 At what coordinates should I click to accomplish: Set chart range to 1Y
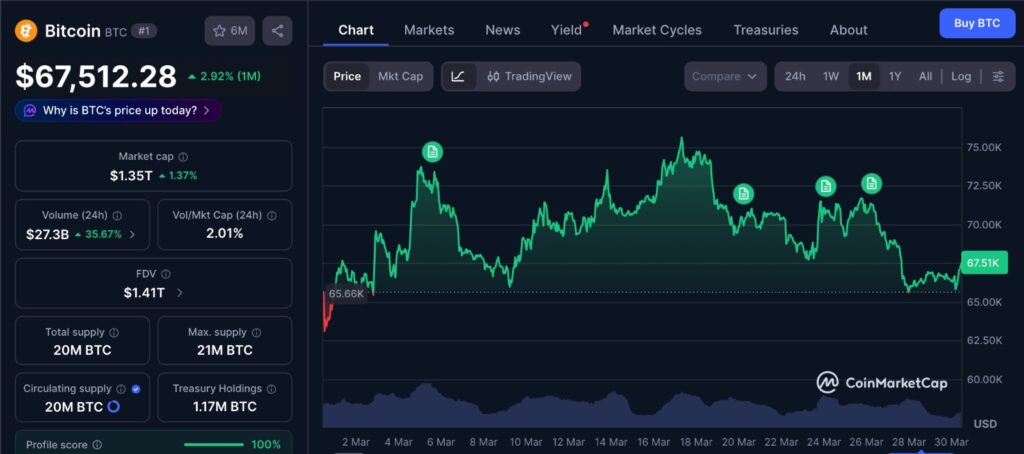(895, 76)
